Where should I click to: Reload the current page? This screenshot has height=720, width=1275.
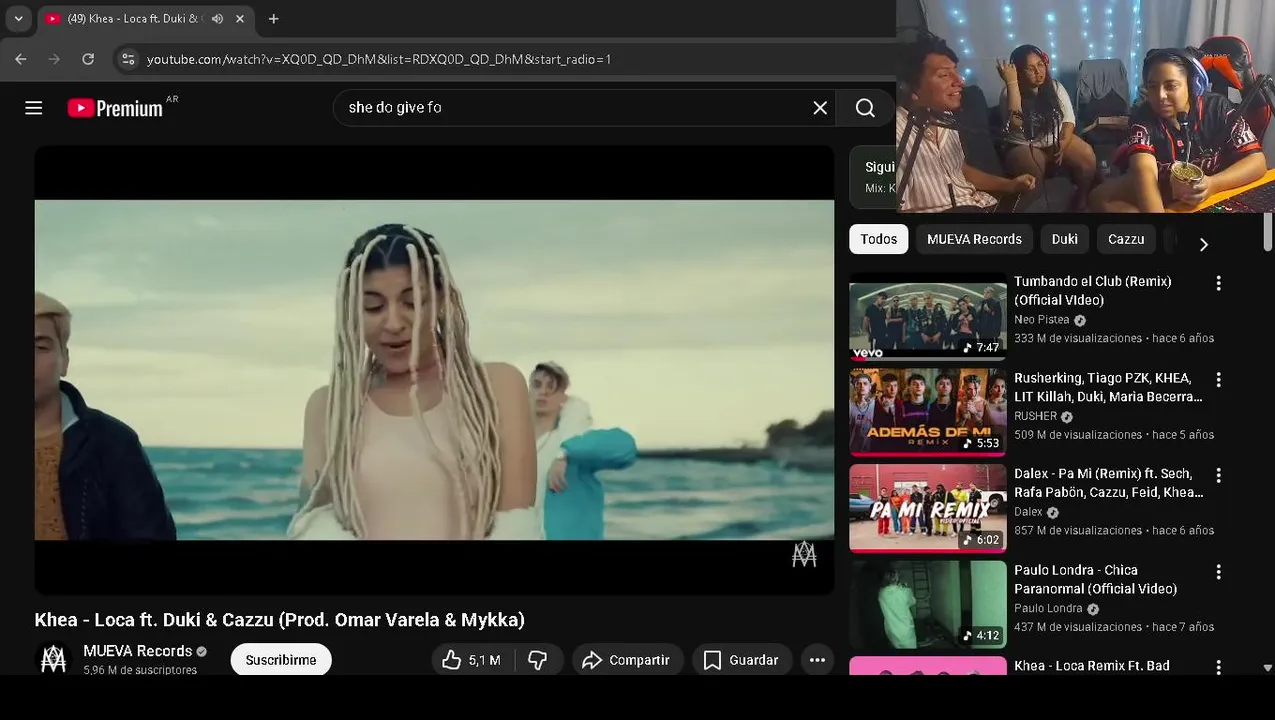click(x=88, y=59)
